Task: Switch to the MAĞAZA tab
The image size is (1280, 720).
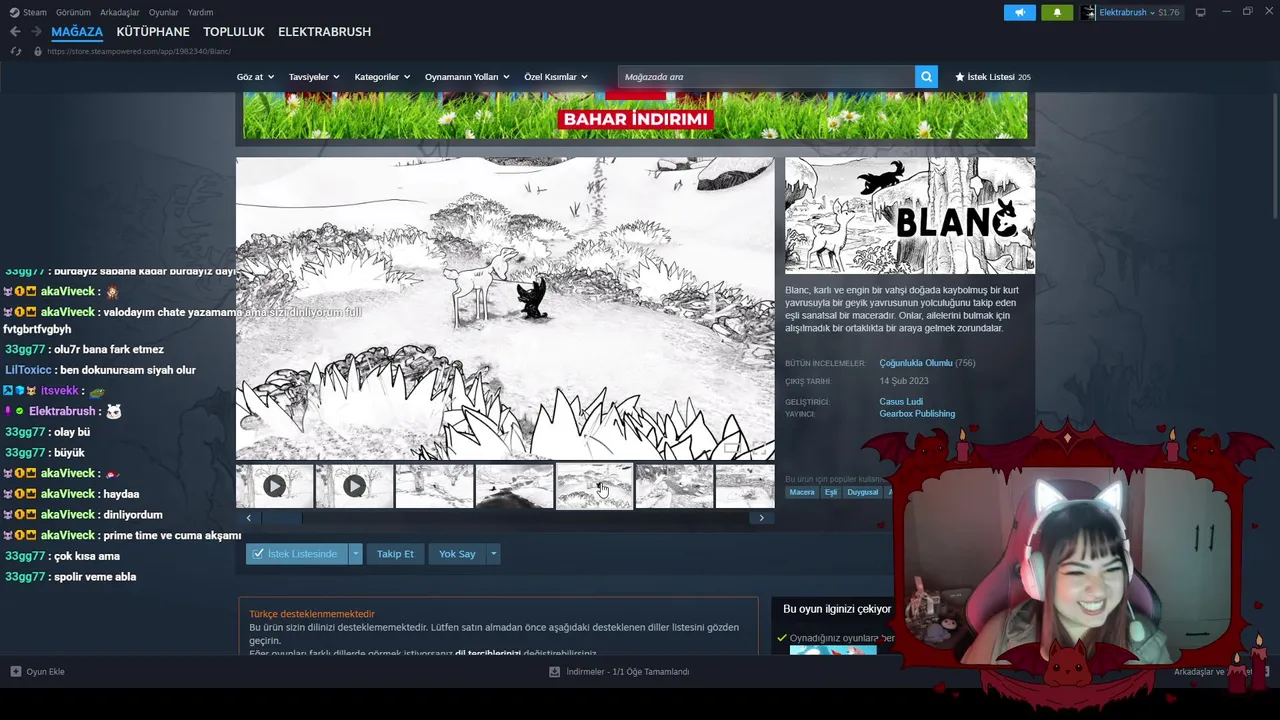Action: pyautogui.click(x=77, y=32)
